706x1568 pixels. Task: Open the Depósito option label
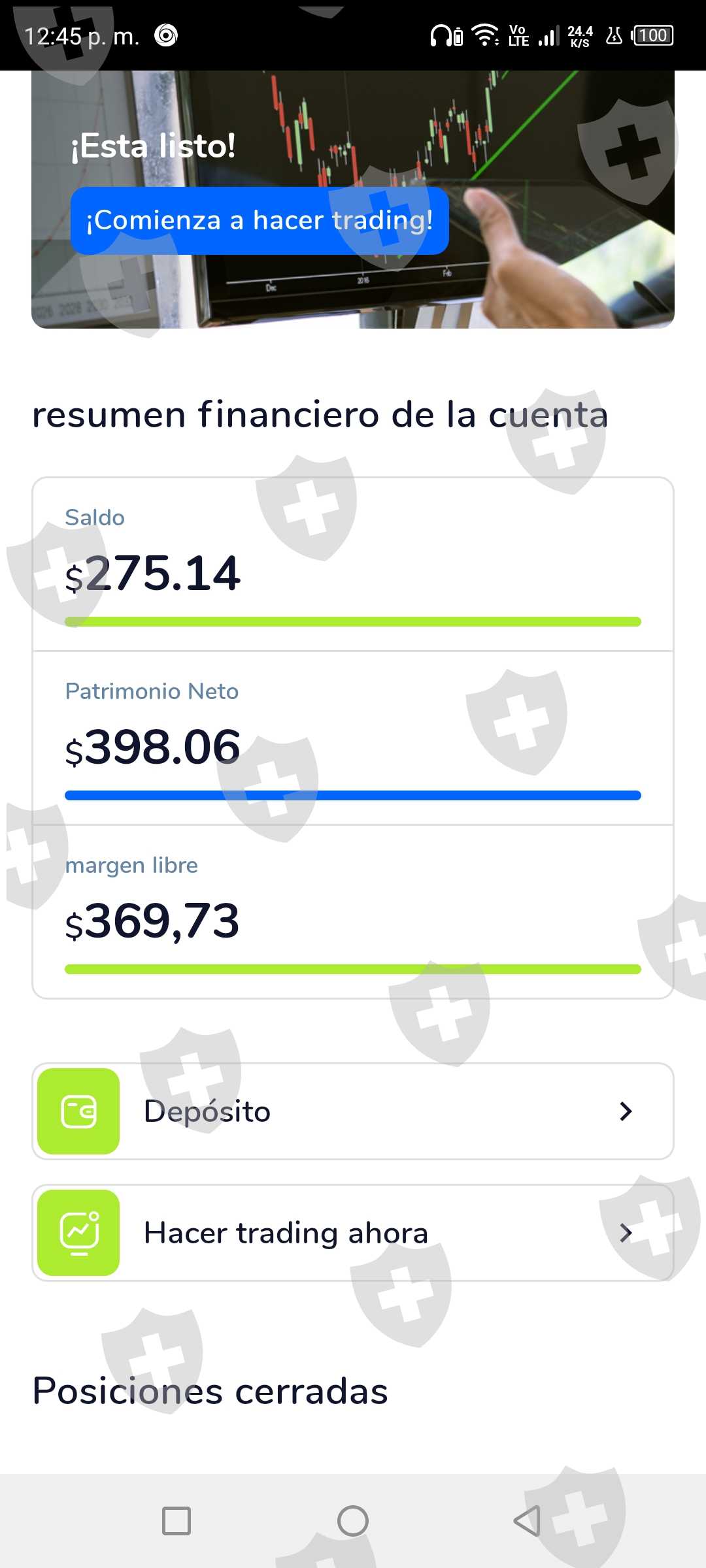(x=207, y=1111)
